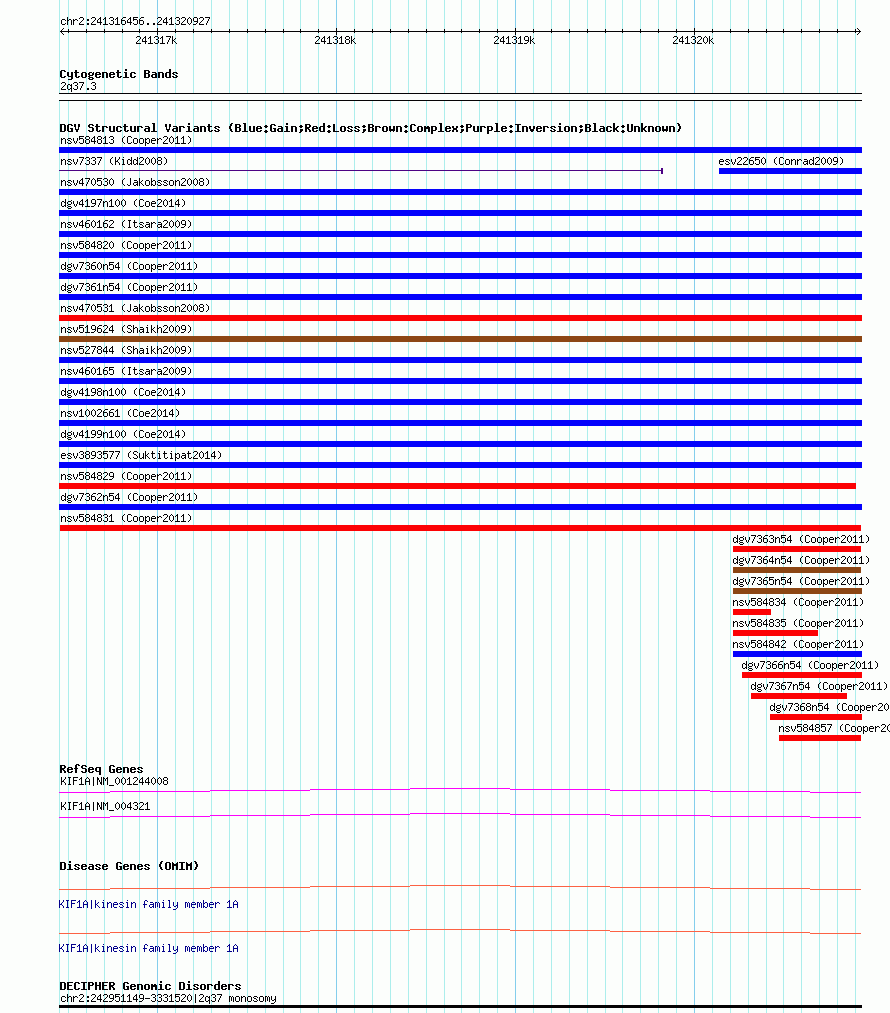Select the brown bar under nsv519624

pos(461,339)
